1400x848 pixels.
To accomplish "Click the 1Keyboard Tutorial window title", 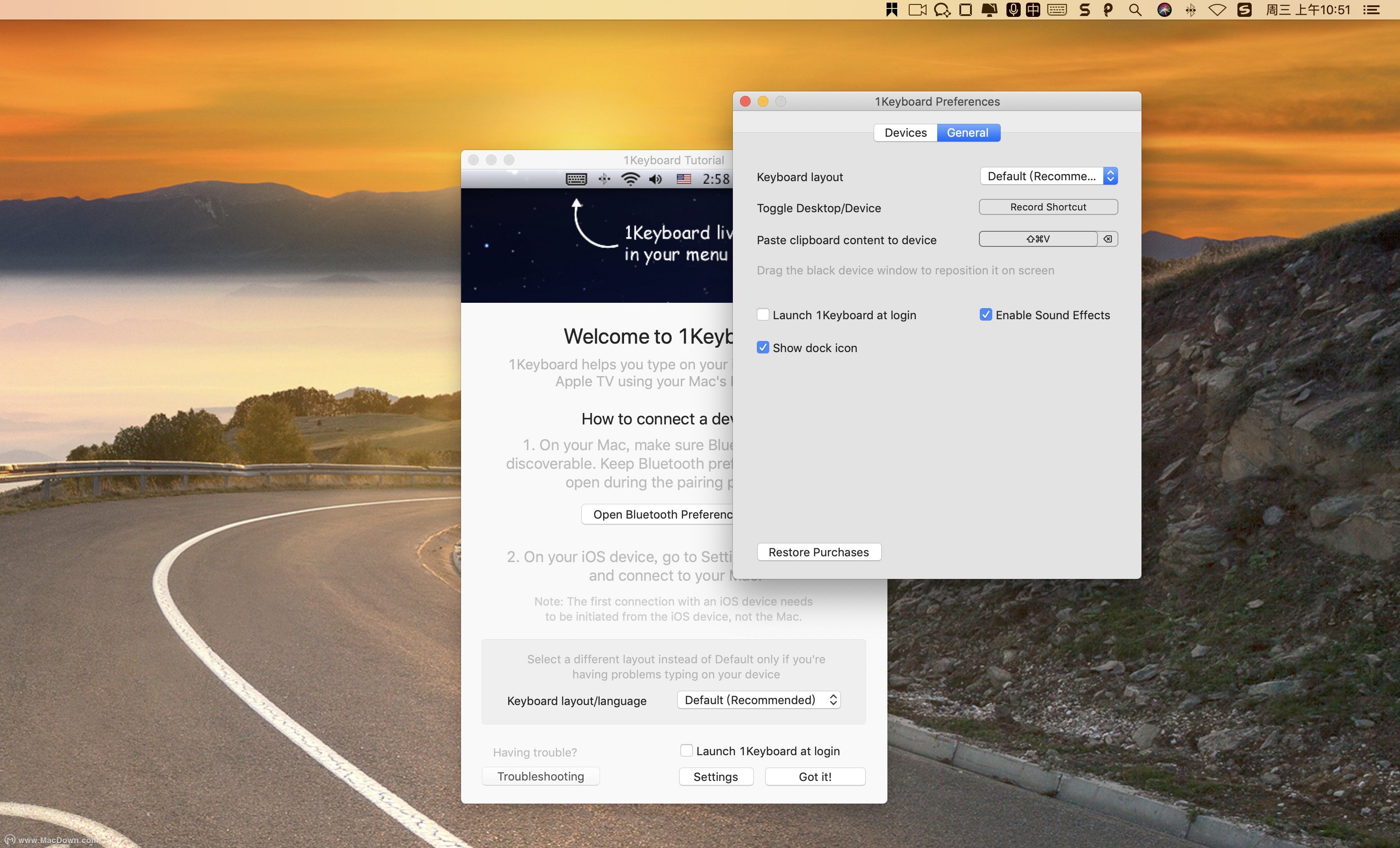I will pyautogui.click(x=673, y=160).
